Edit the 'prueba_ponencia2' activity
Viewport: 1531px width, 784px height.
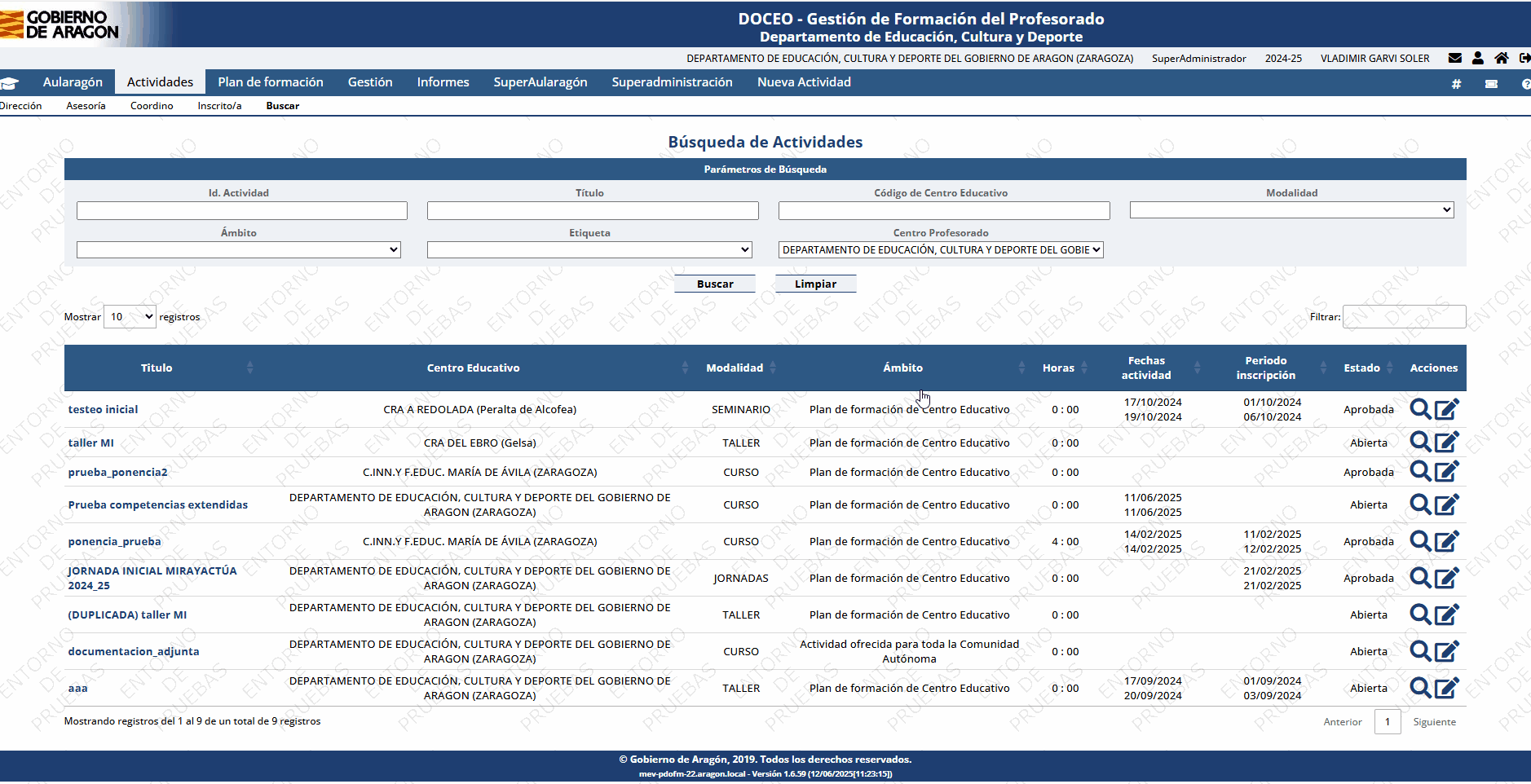point(1447,472)
